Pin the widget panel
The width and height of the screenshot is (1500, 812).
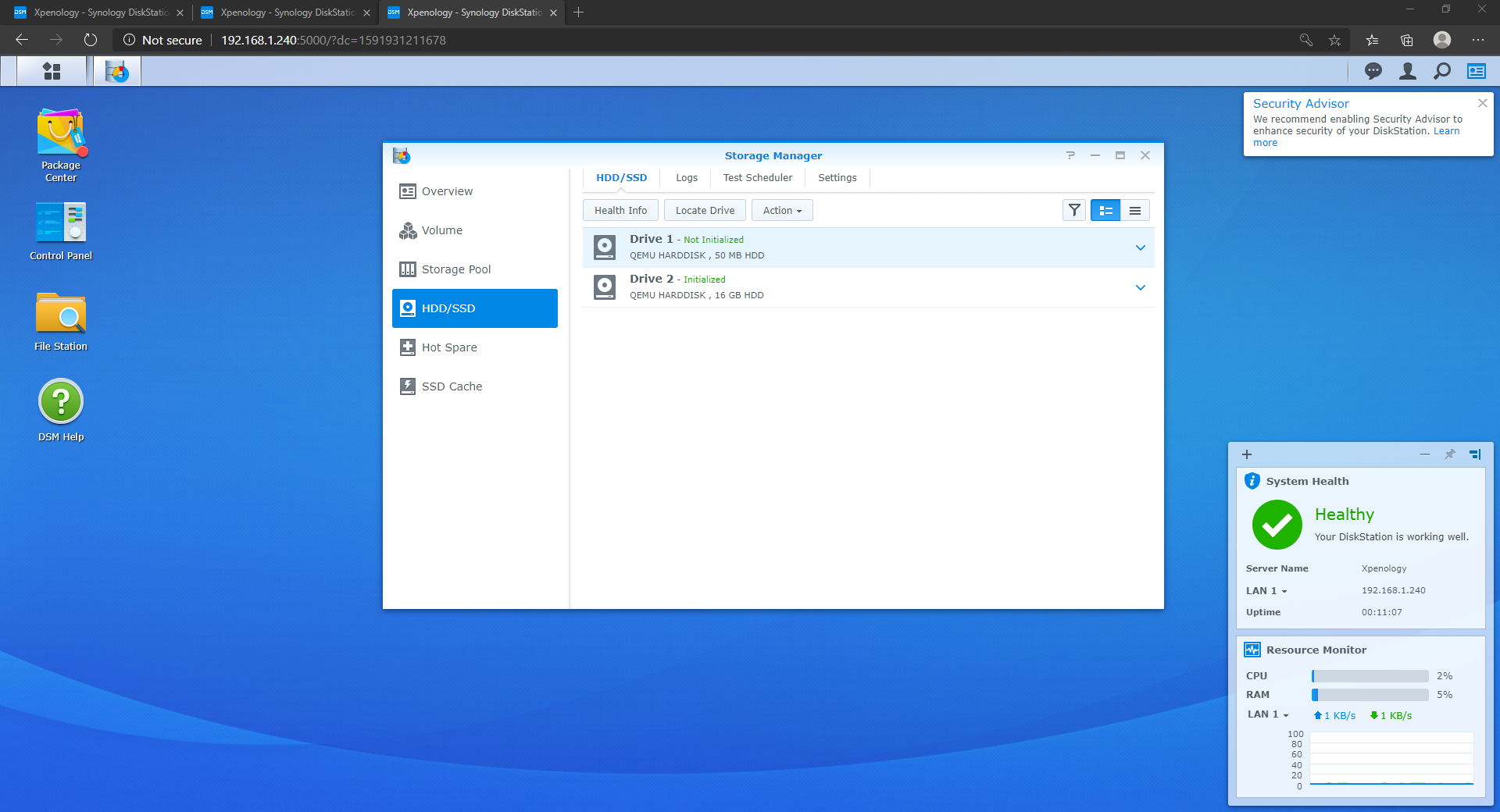(x=1450, y=454)
